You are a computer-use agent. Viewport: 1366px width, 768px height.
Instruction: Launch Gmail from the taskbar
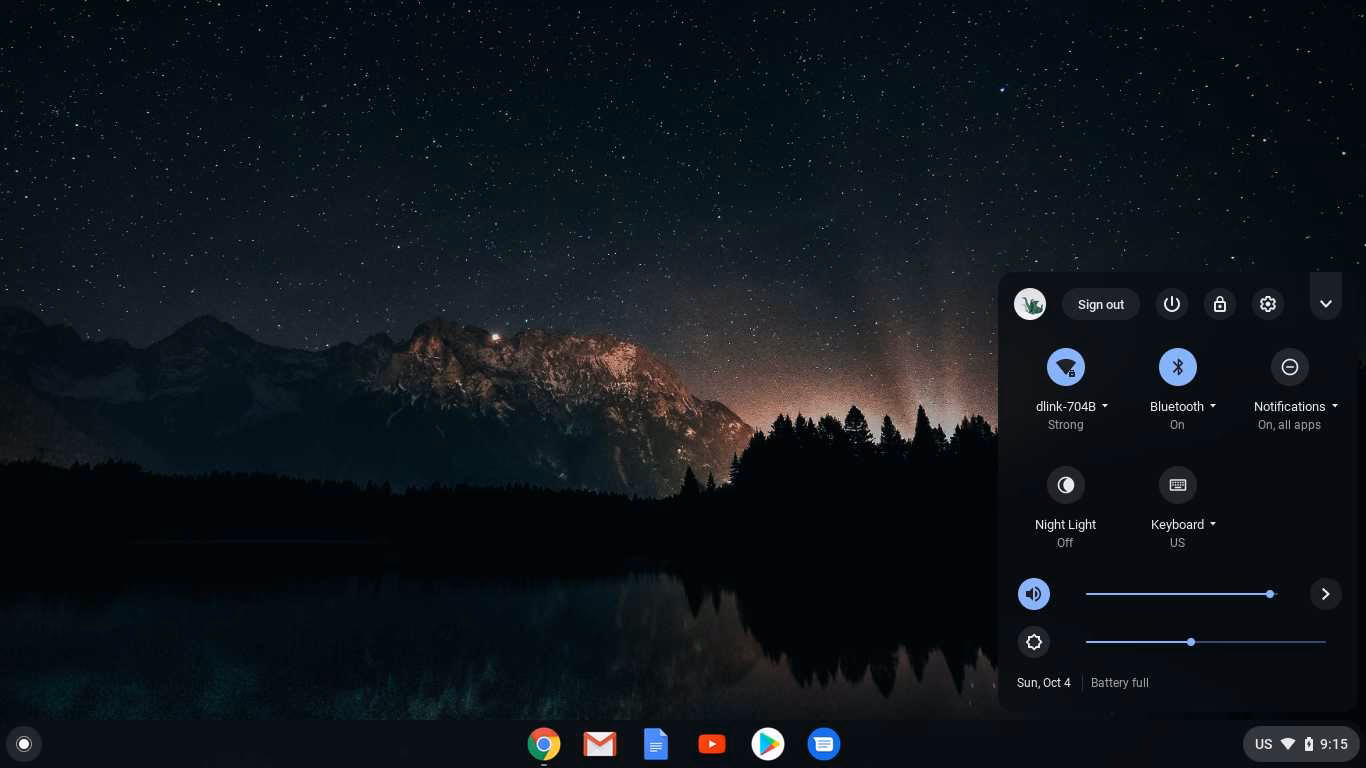[599, 744]
